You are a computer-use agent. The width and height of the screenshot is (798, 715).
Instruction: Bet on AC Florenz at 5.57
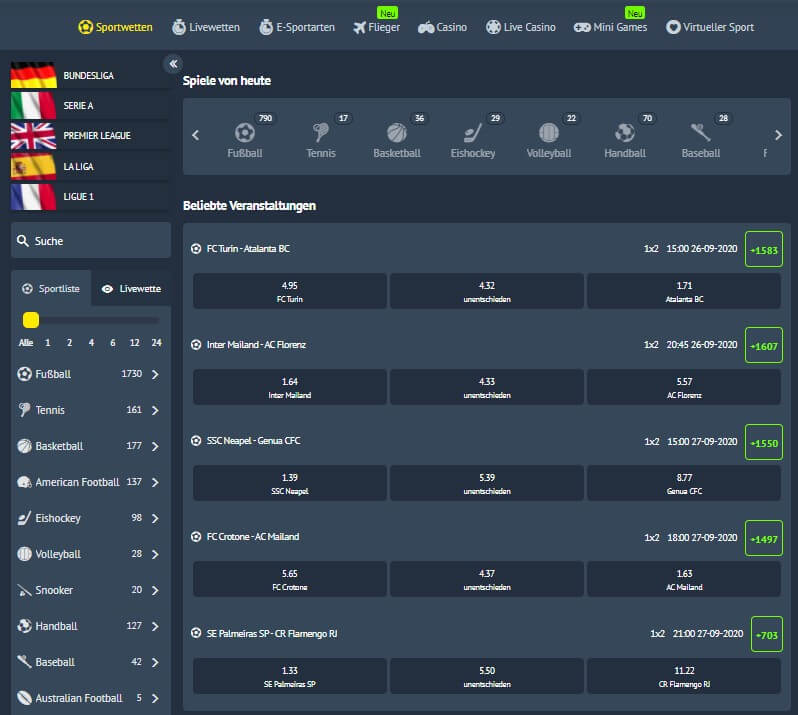tap(684, 387)
